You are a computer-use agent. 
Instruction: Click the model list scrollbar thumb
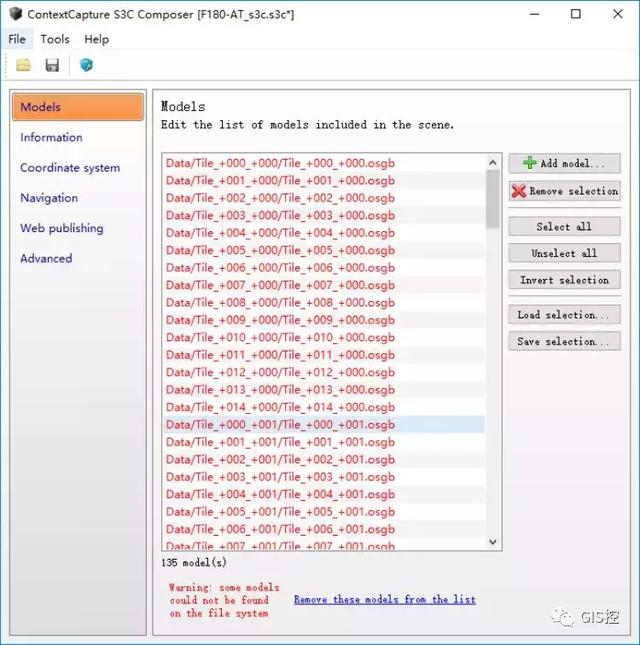(x=493, y=199)
